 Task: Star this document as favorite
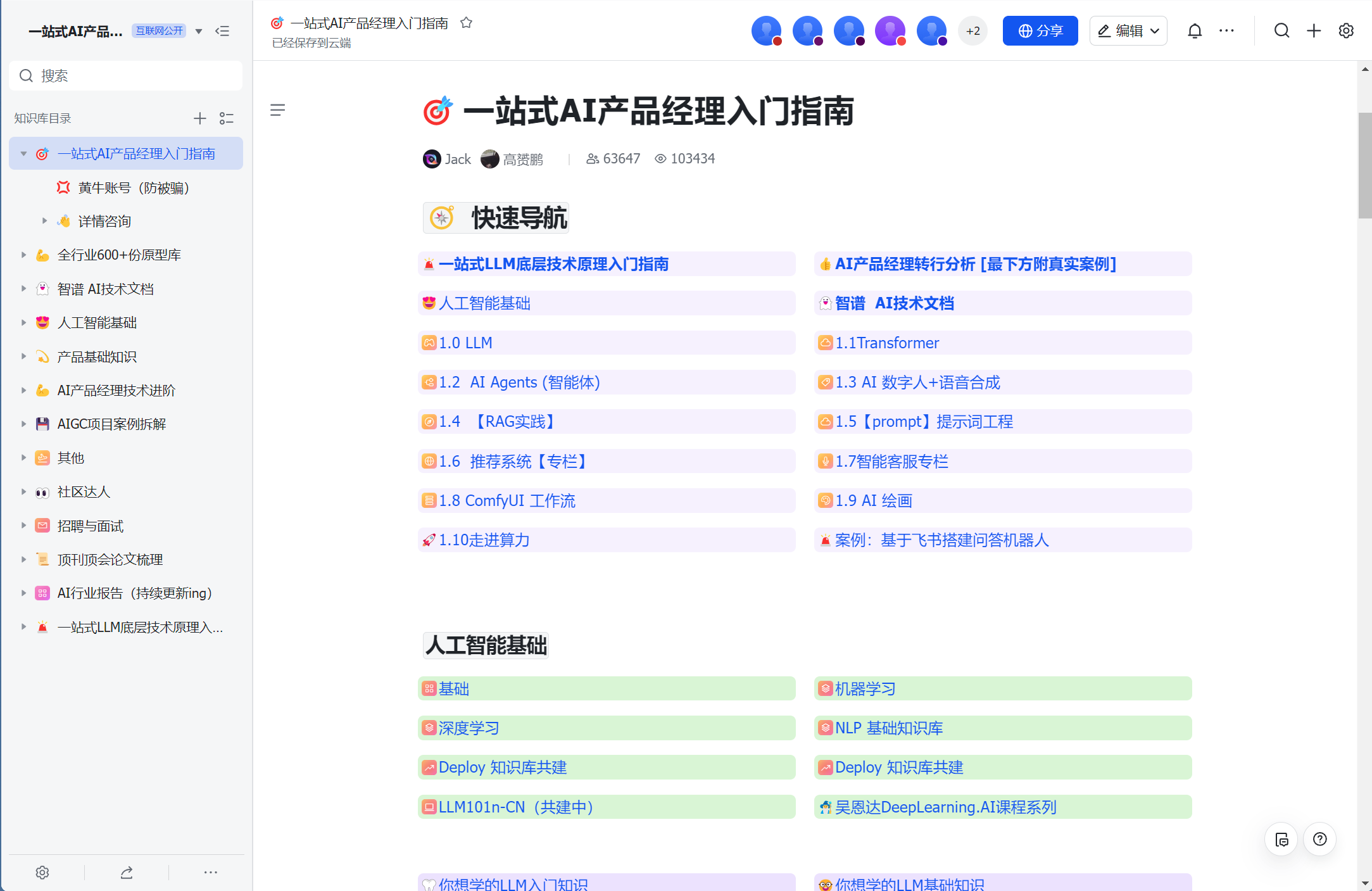466,23
